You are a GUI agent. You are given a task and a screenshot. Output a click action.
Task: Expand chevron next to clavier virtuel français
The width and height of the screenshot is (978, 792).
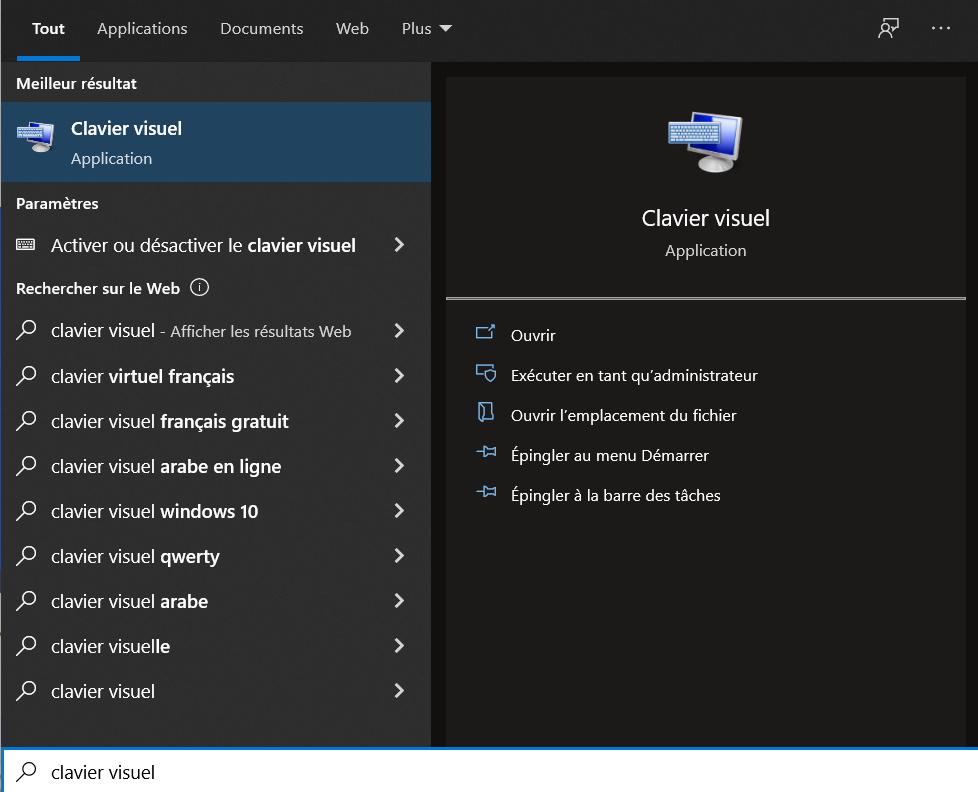399,375
